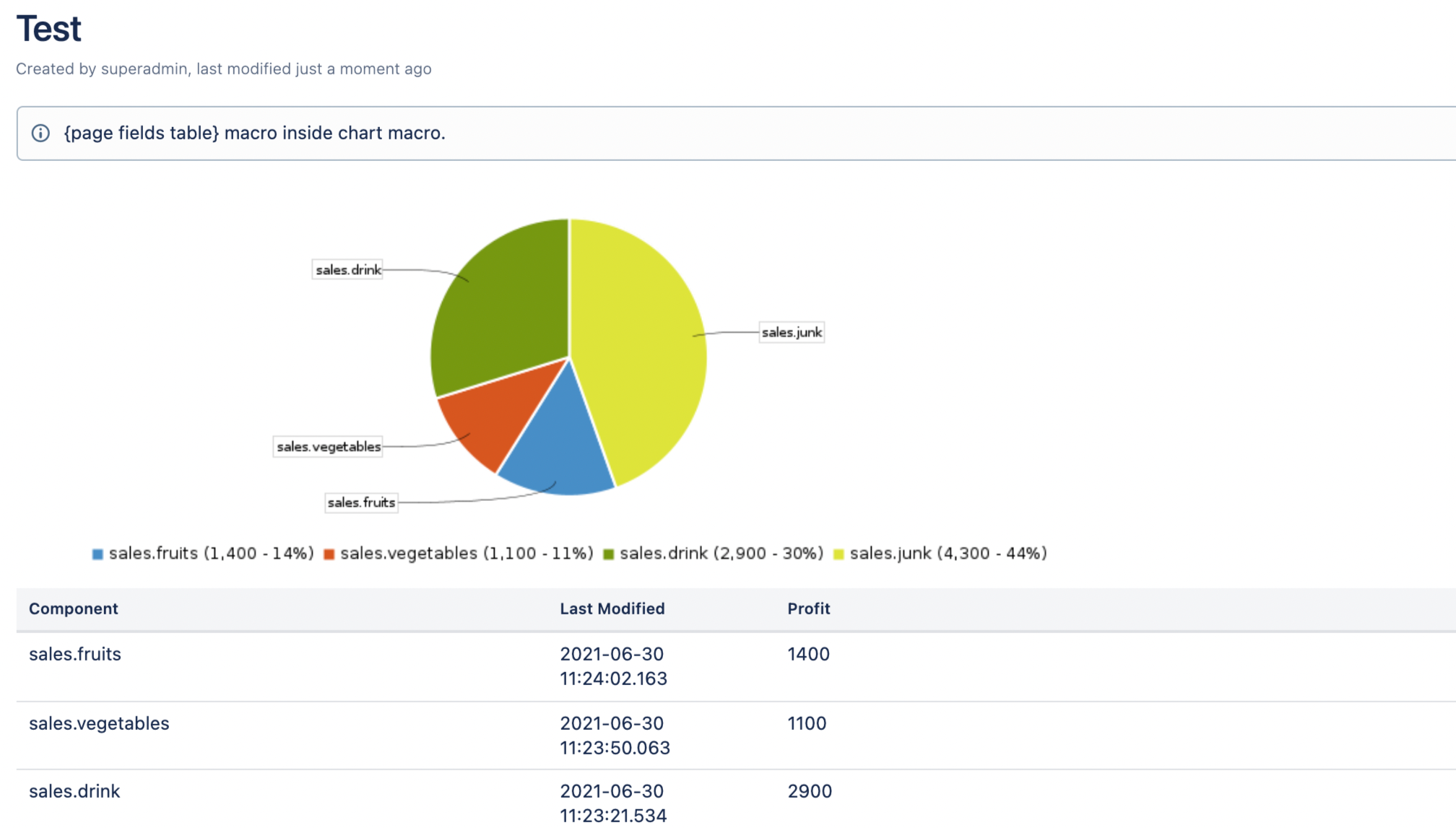Select the sales.junk chart label

792,331
